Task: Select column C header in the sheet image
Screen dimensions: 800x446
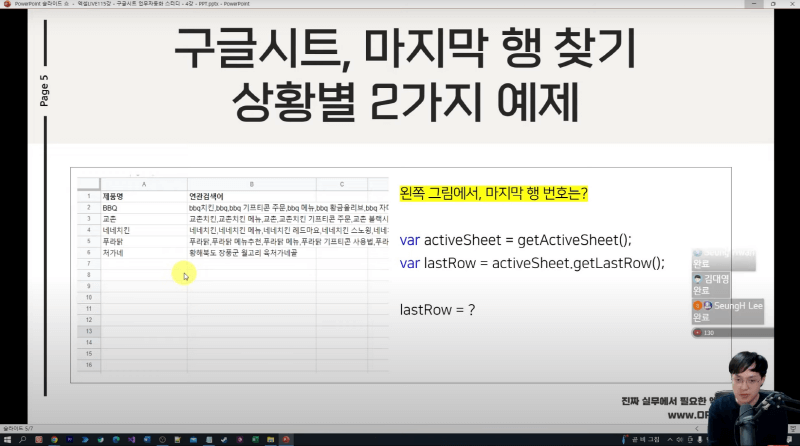Action: click(342, 184)
